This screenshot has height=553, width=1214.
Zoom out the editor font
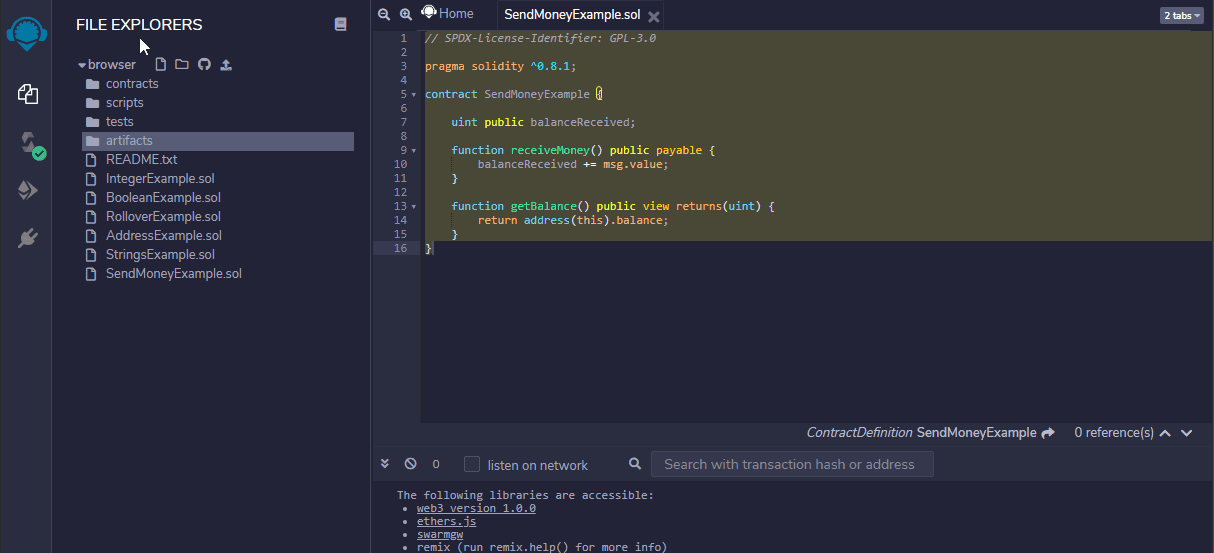383,14
